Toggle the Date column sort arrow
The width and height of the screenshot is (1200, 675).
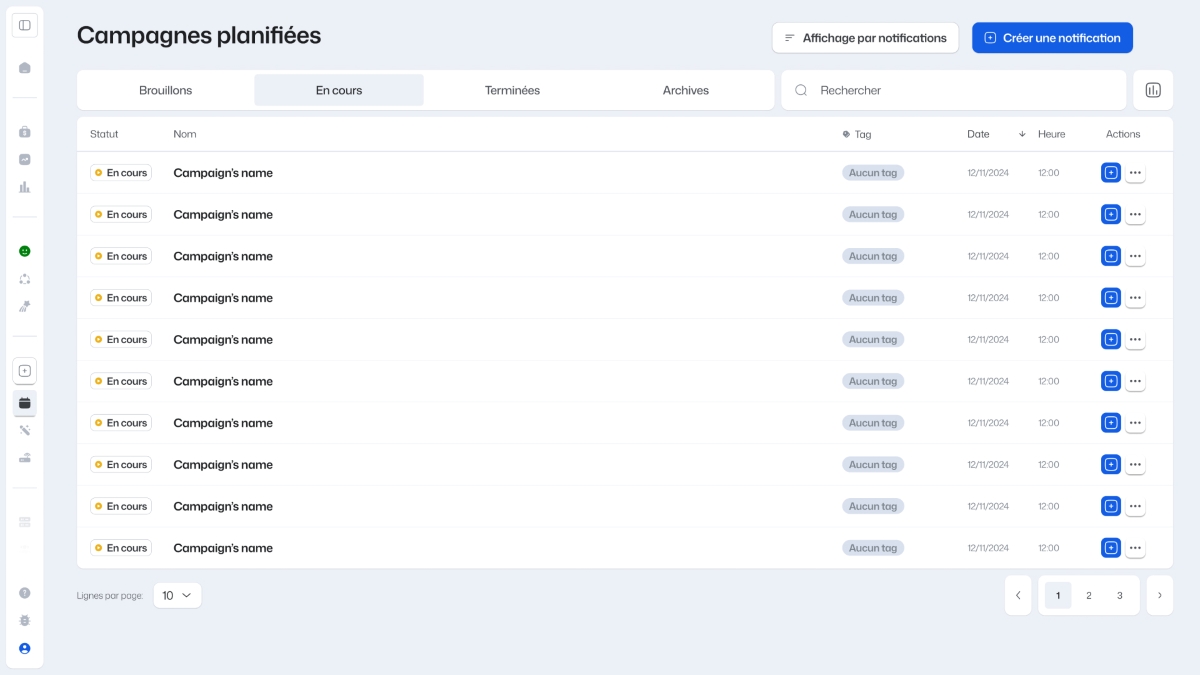click(1022, 134)
